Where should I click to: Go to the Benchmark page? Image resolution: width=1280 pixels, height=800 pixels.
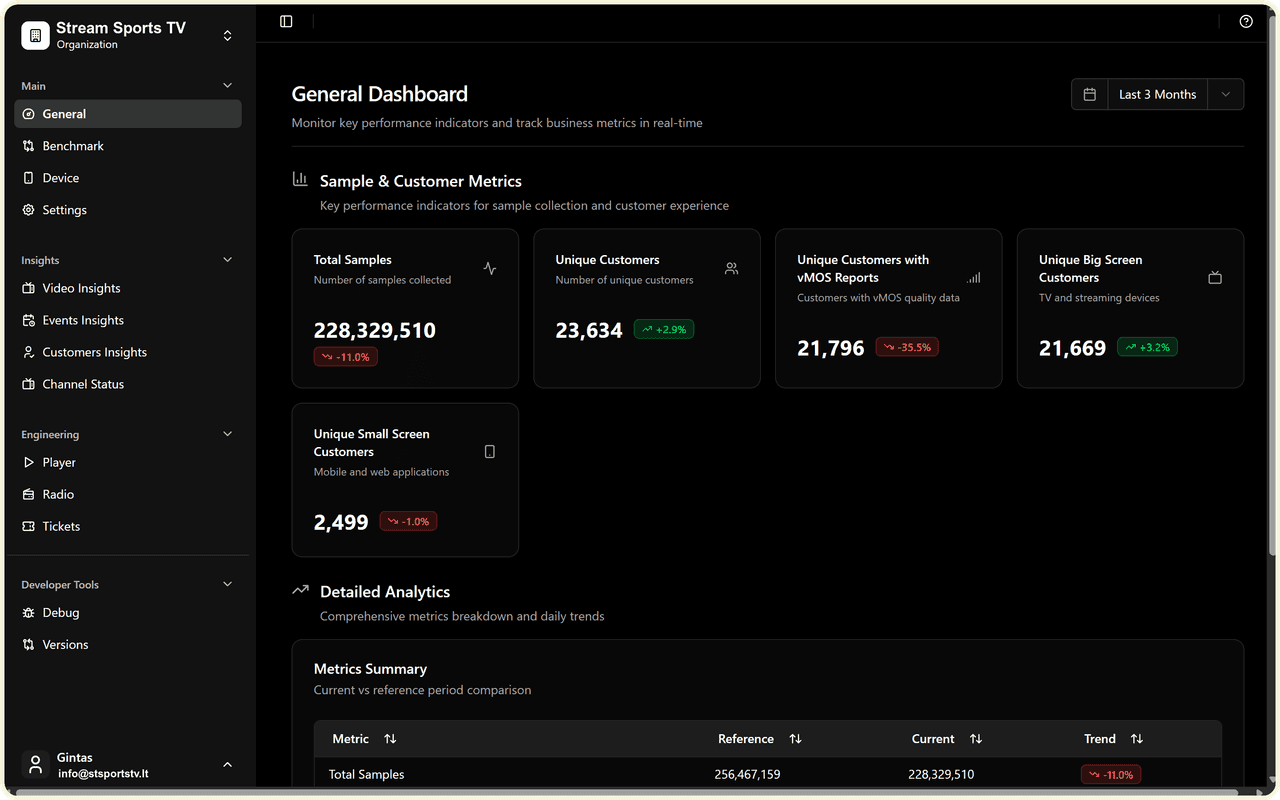pos(128,146)
